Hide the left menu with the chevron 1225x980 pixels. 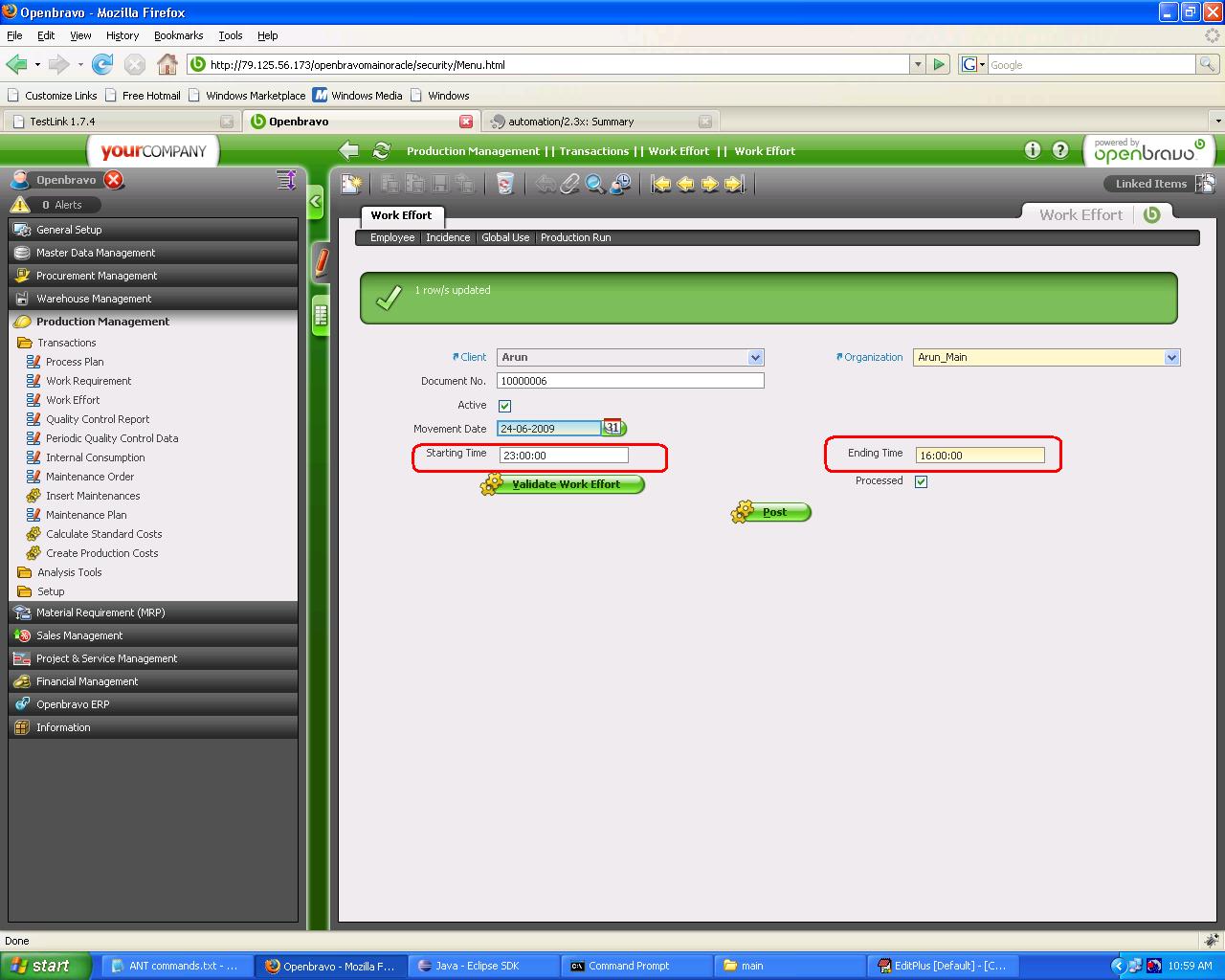pyautogui.click(x=317, y=202)
